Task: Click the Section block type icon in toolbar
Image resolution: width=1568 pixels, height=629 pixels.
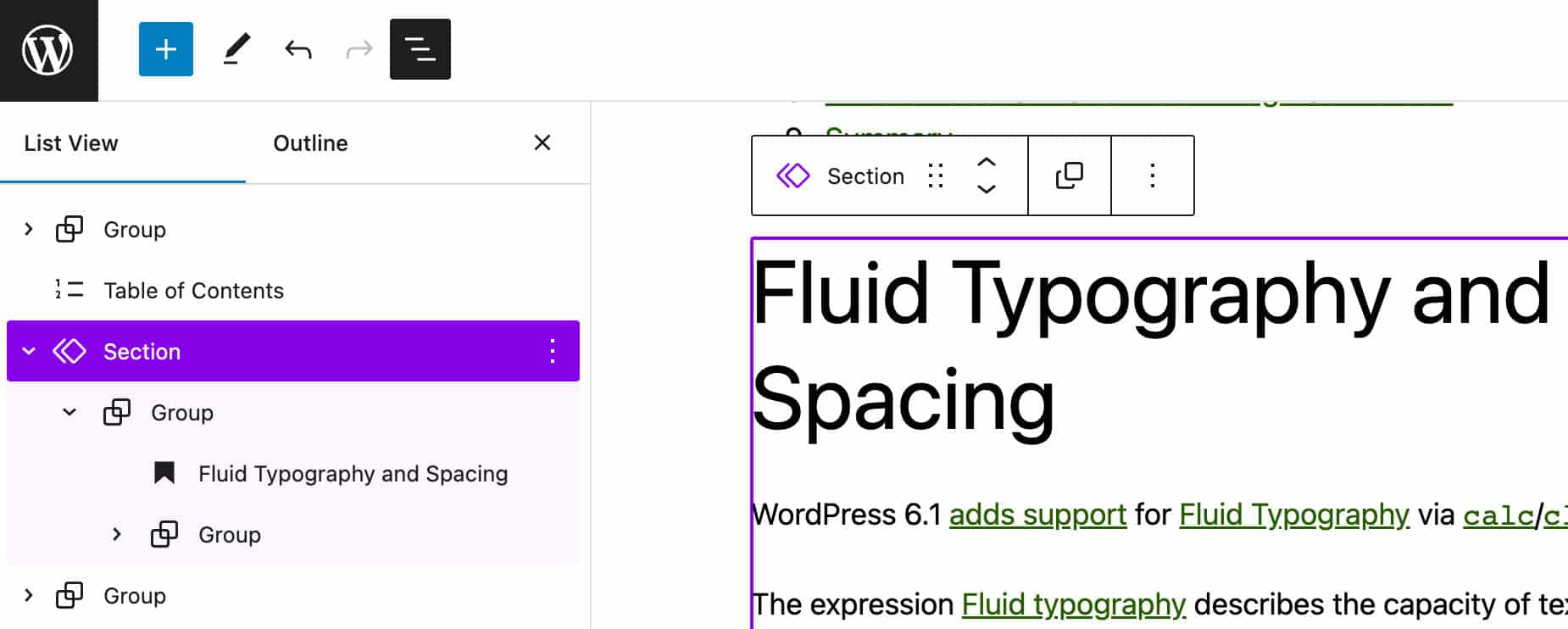Action: (793, 175)
